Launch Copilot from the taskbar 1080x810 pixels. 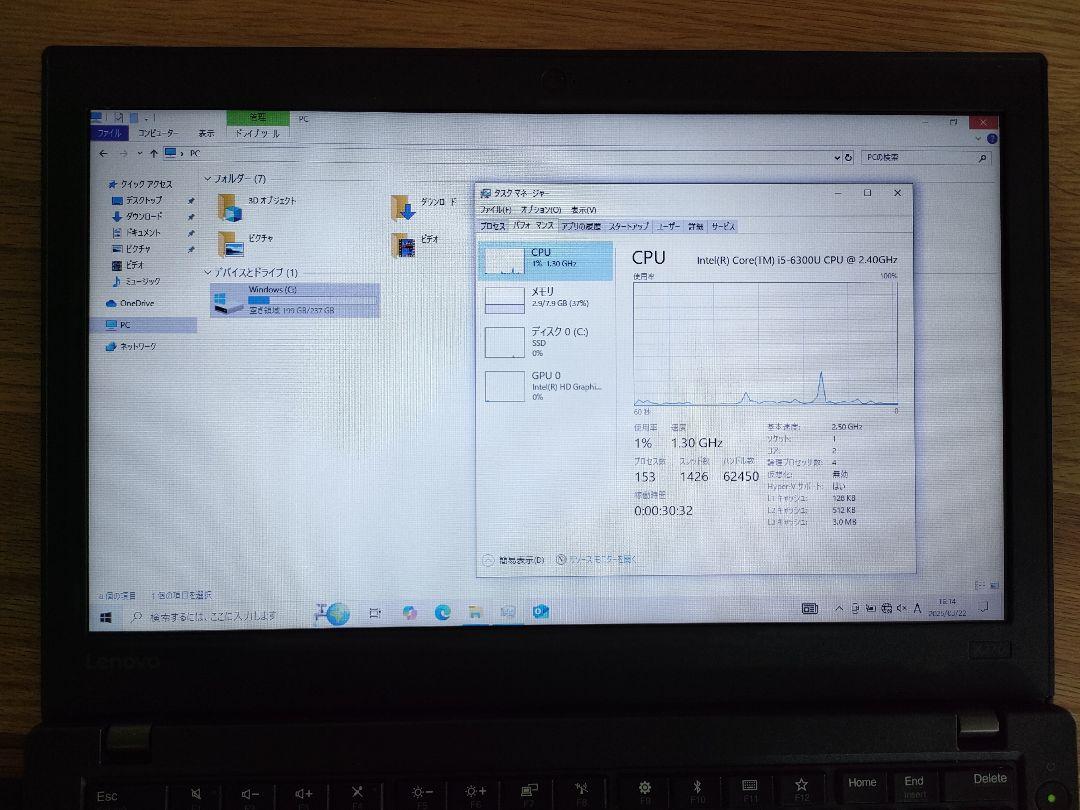[x=409, y=612]
